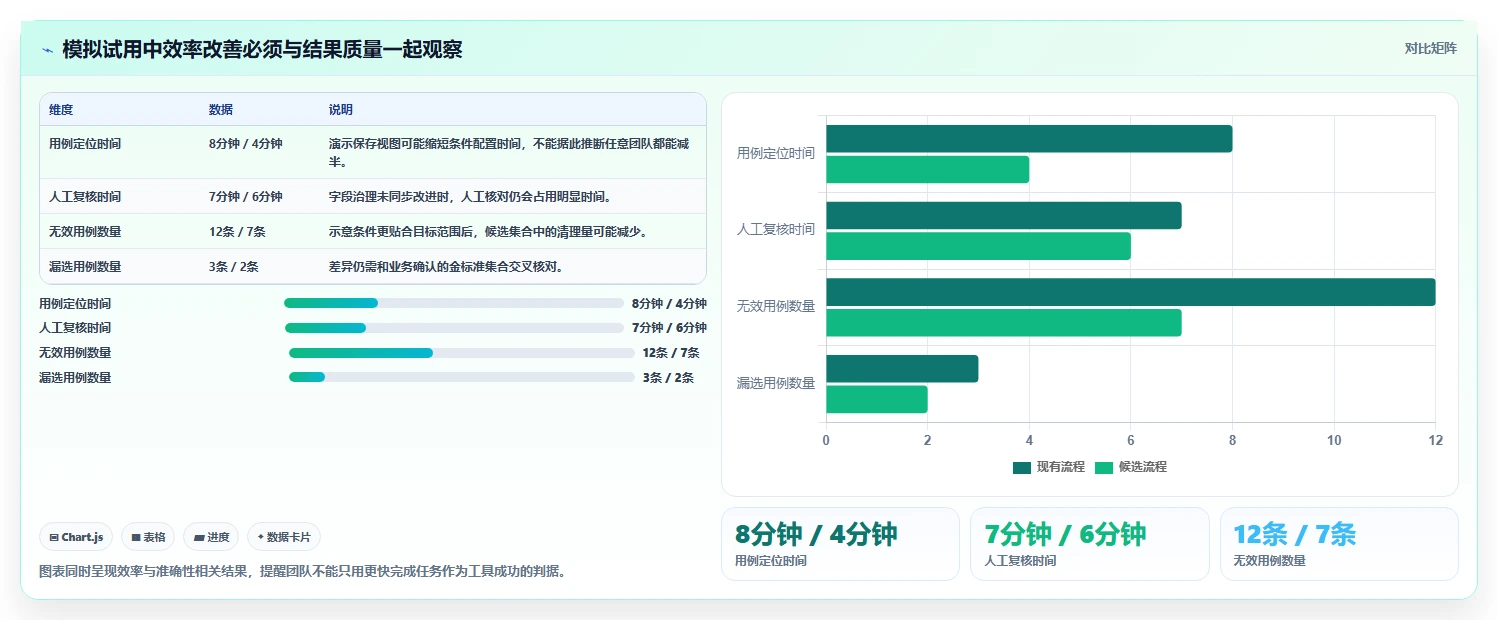Click the 8分钟 / 4分钟 data card
Image resolution: width=1498 pixels, height=620 pixels.
(x=840, y=544)
